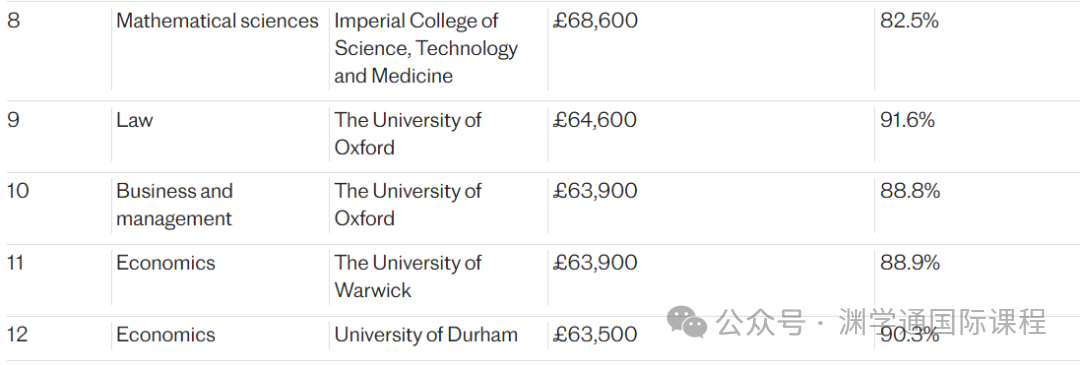The height and width of the screenshot is (365, 1080).
Task: Click University of Durham
Action: (426, 335)
